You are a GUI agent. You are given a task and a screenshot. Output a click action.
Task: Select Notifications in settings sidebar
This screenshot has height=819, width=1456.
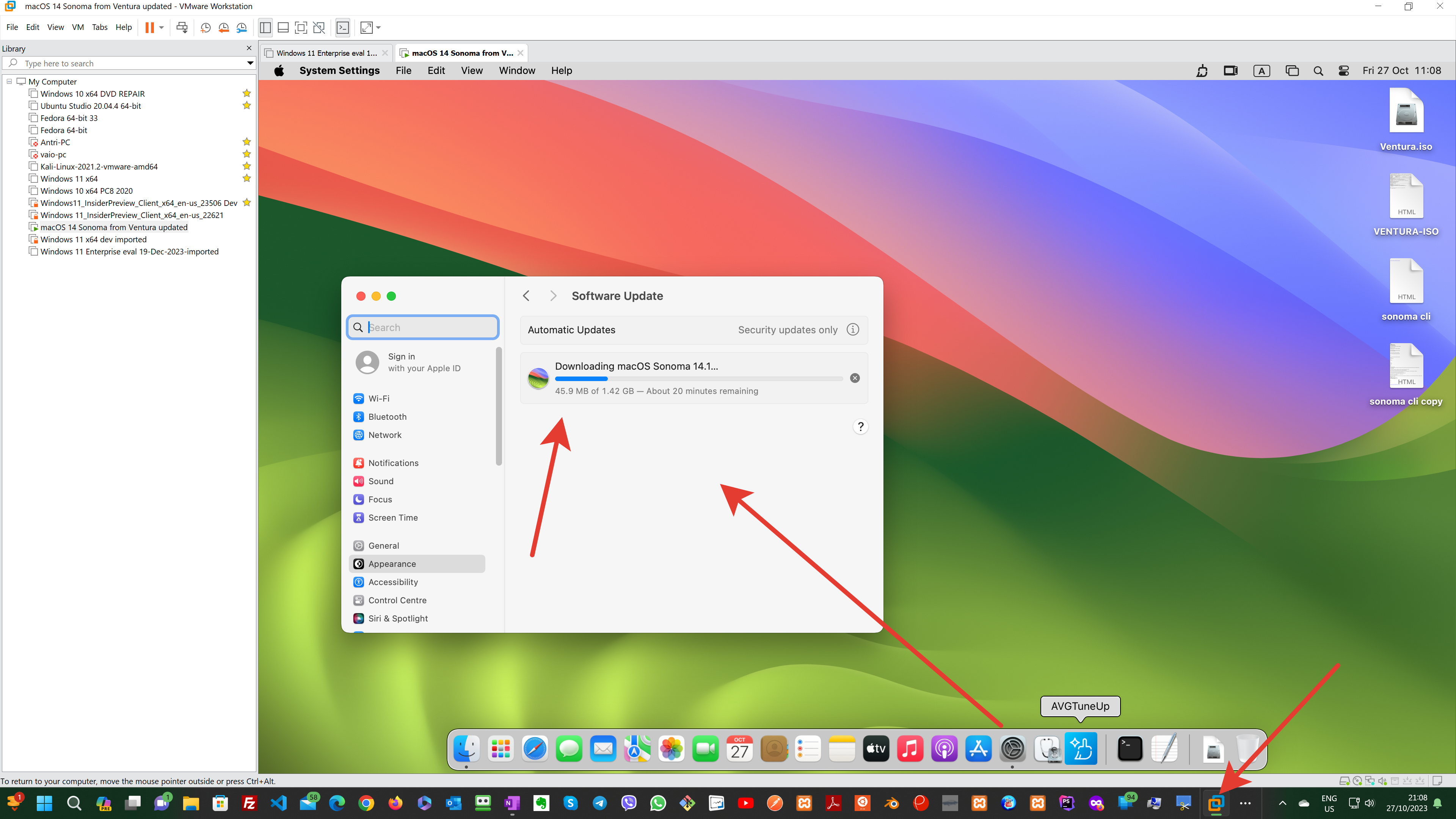coord(417,463)
